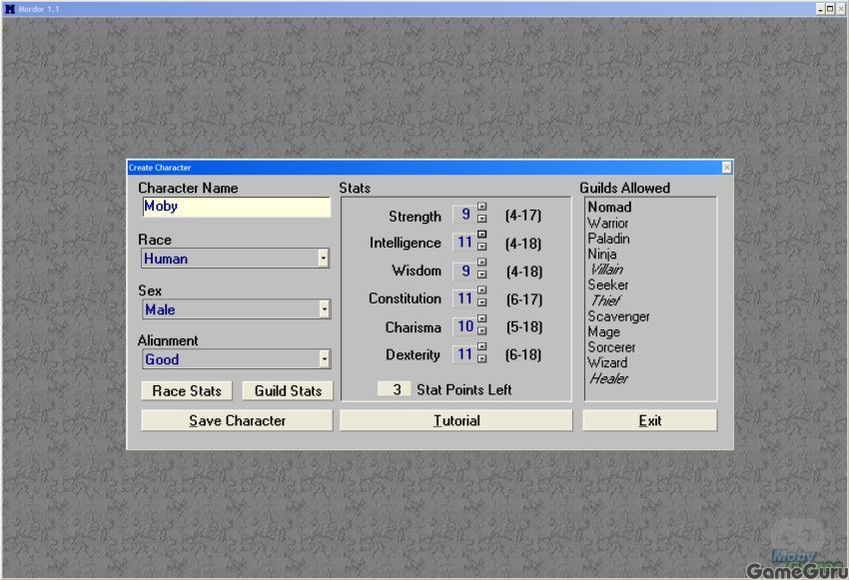849x580 pixels.
Task: Maximize the Mordor 1.1 window
Action: tap(830, 9)
